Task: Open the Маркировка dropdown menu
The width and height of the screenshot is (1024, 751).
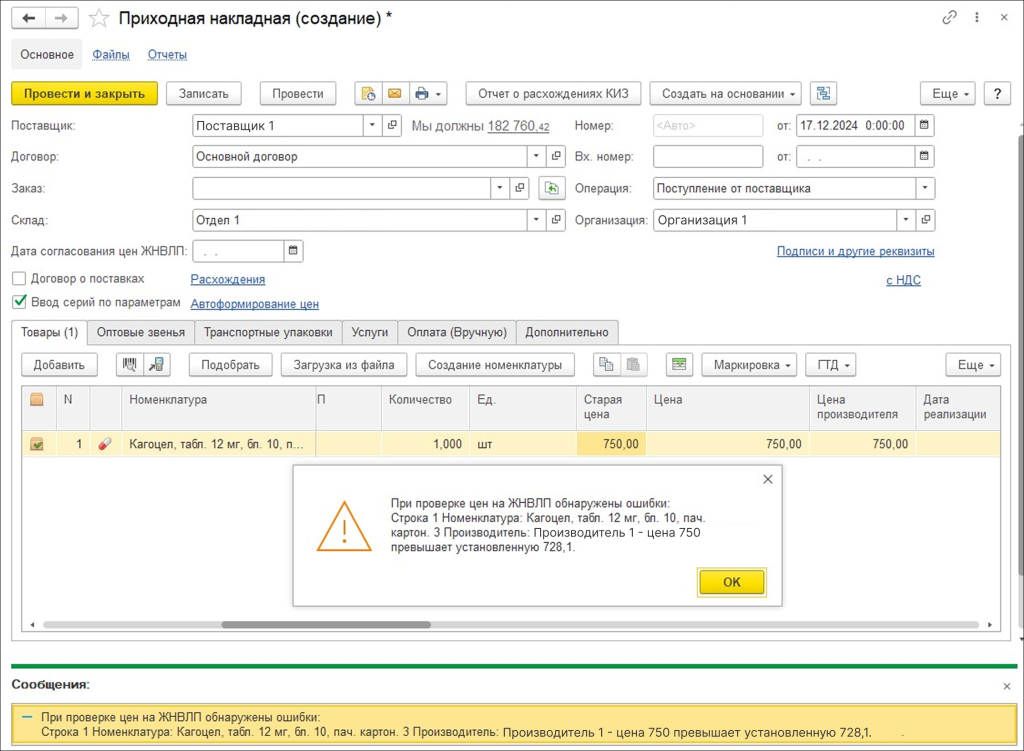Action: point(748,365)
